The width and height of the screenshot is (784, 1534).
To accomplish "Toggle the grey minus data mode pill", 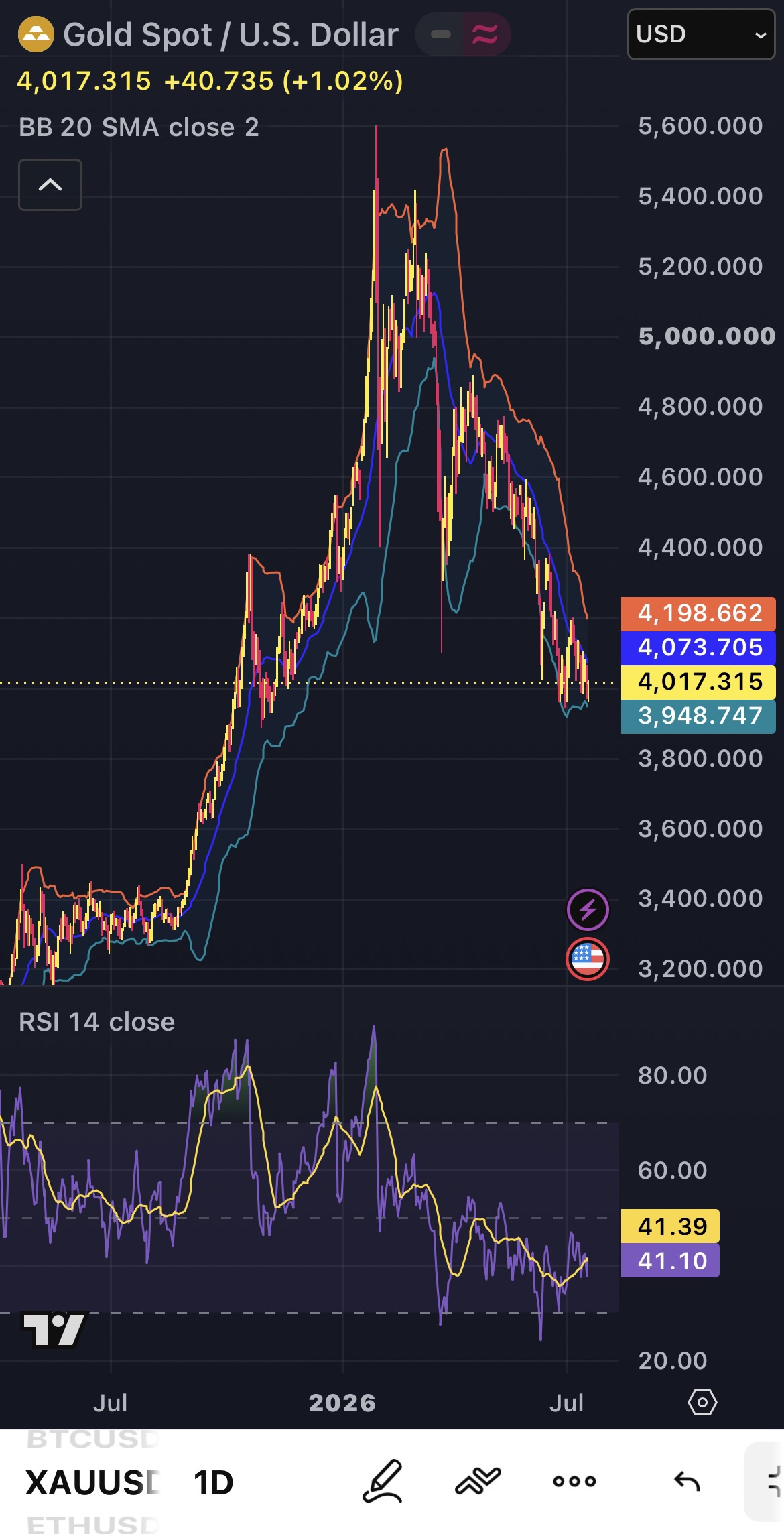I will point(440,34).
